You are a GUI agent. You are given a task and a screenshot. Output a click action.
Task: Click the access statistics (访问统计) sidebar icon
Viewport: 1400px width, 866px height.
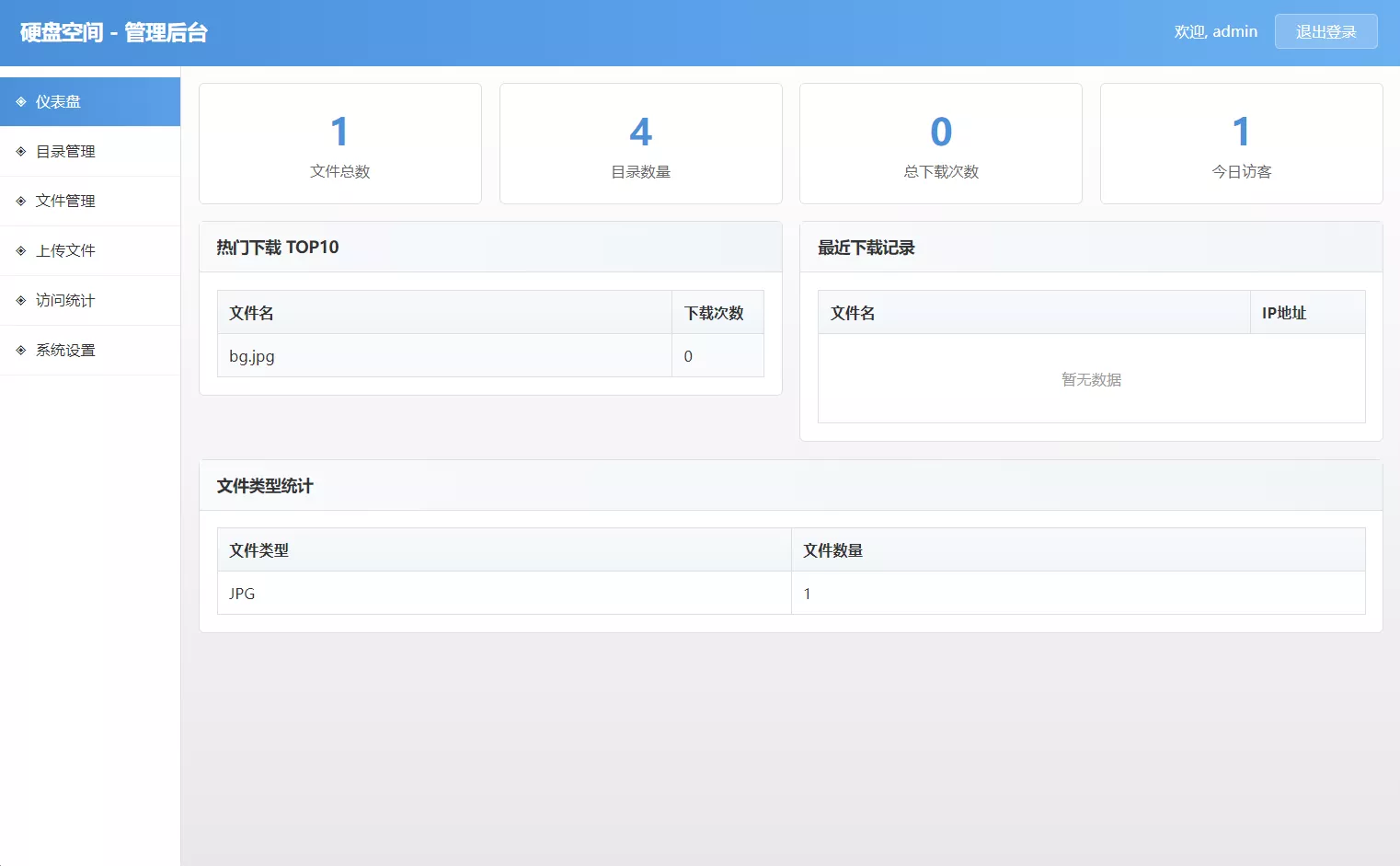point(20,300)
